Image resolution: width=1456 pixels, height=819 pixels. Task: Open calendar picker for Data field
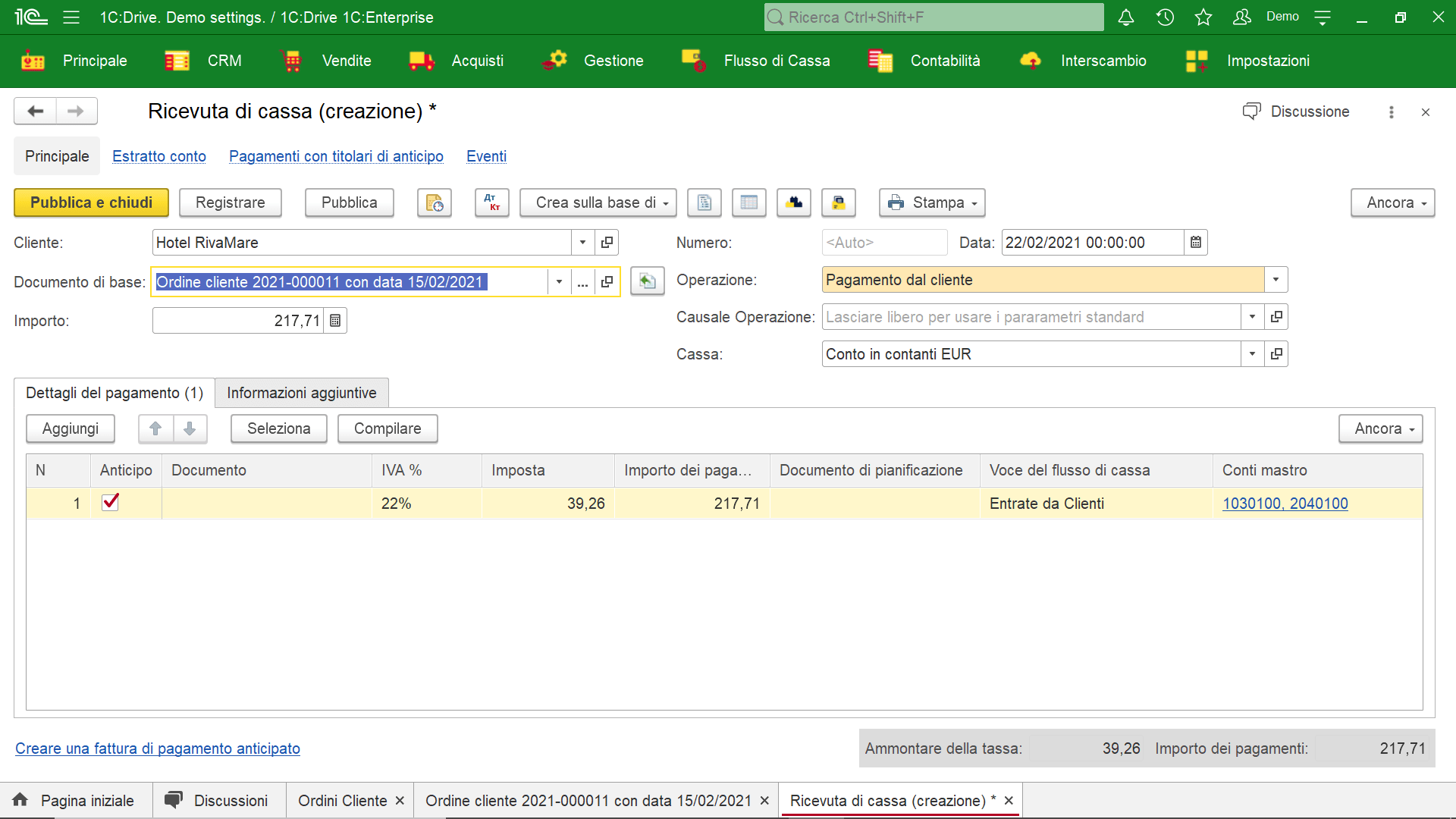pos(1196,243)
